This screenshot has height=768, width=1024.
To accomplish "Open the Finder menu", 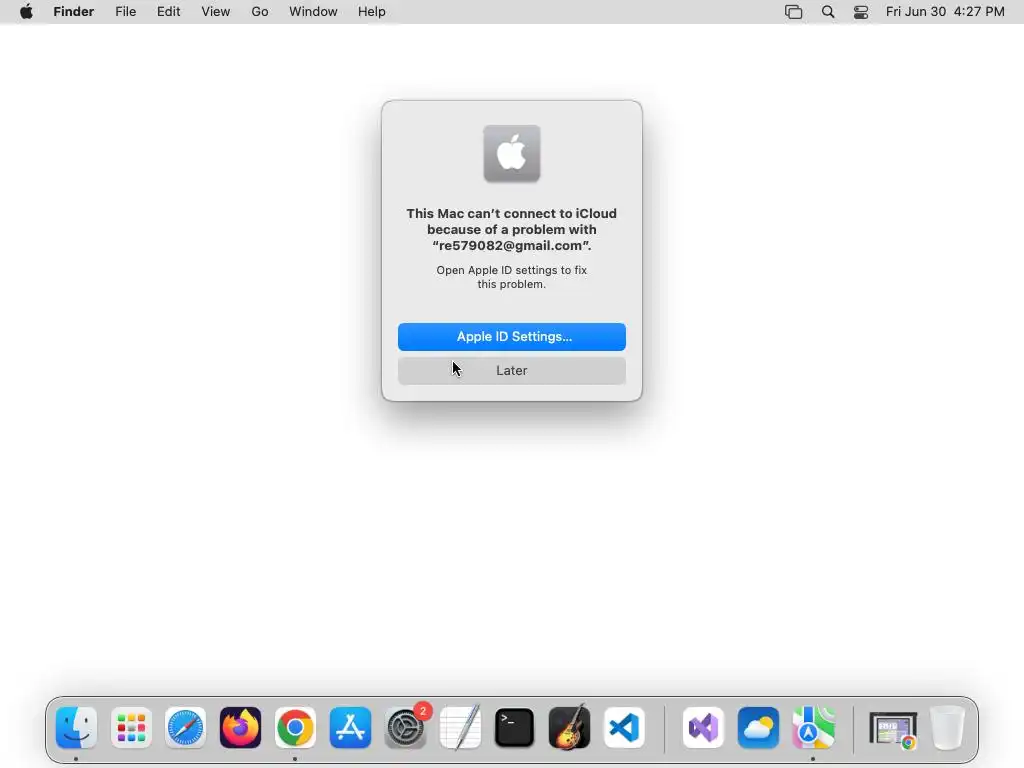I will pos(74,12).
